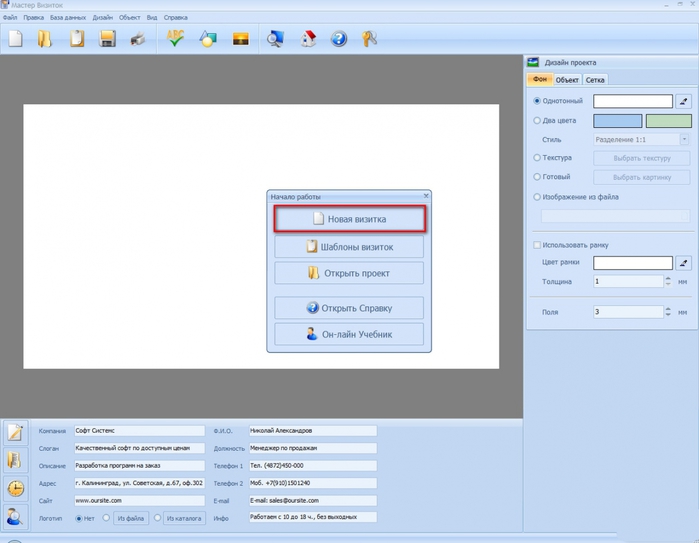Print using the printer toolbar icon

(138, 39)
